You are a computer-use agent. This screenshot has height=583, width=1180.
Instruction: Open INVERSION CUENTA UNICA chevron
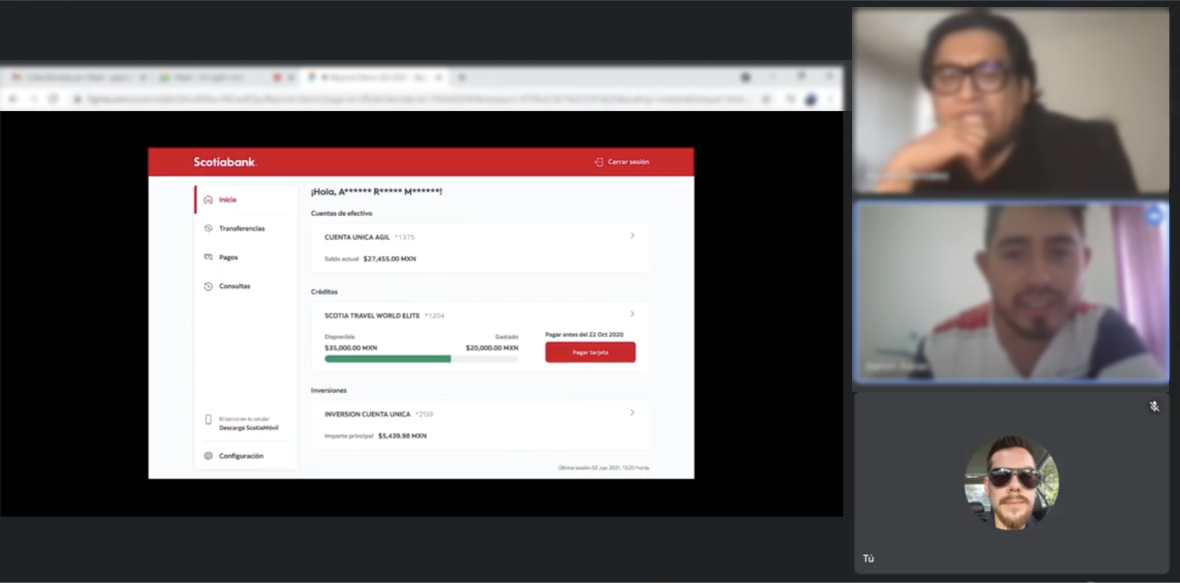pyautogui.click(x=632, y=412)
